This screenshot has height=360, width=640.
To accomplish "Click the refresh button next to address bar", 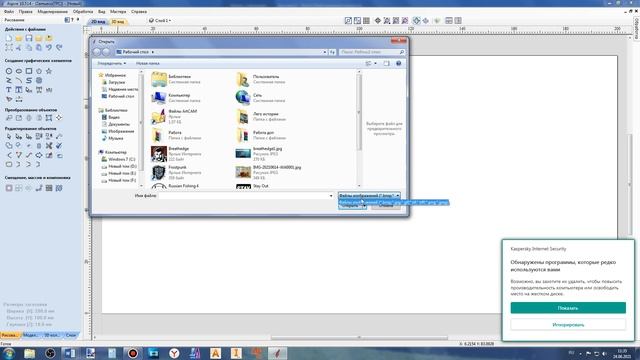I will pyautogui.click(x=333, y=52).
